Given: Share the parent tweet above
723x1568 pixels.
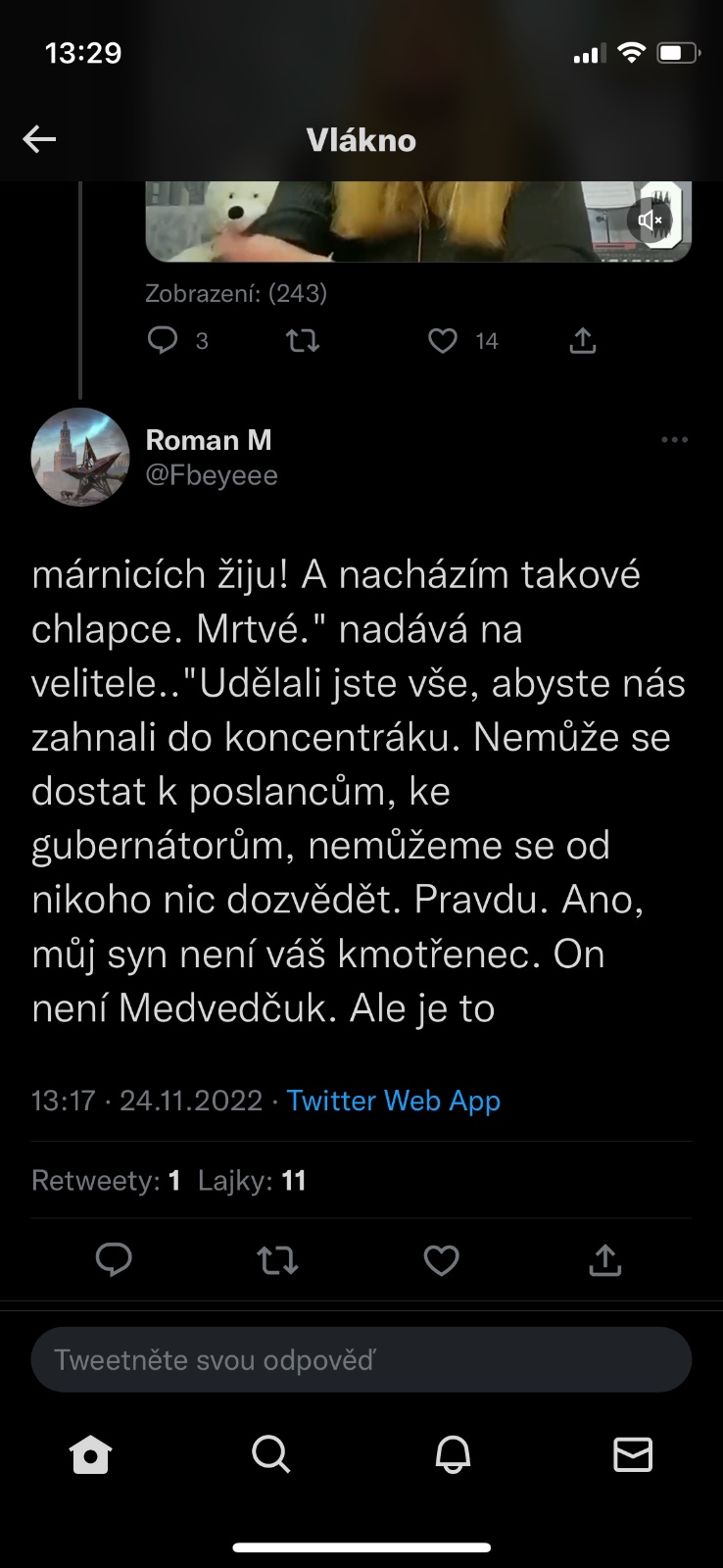Looking at the screenshot, I should coord(583,340).
